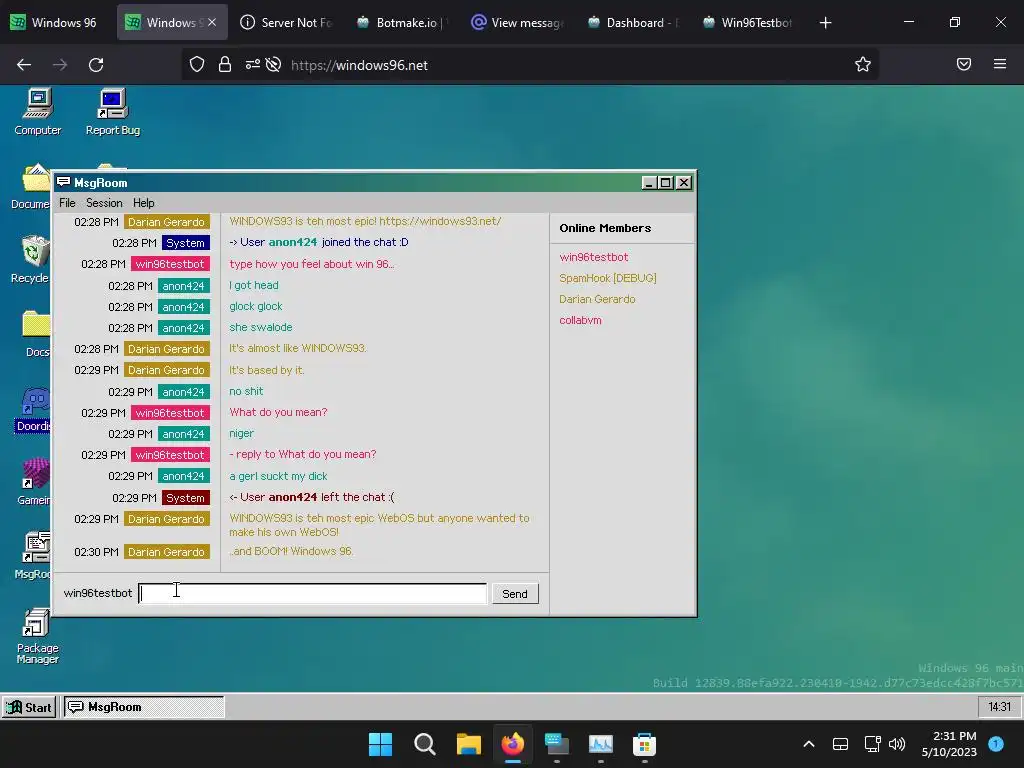Open the File menu in MsgRoom
Image resolution: width=1024 pixels, height=768 pixels.
pos(67,203)
